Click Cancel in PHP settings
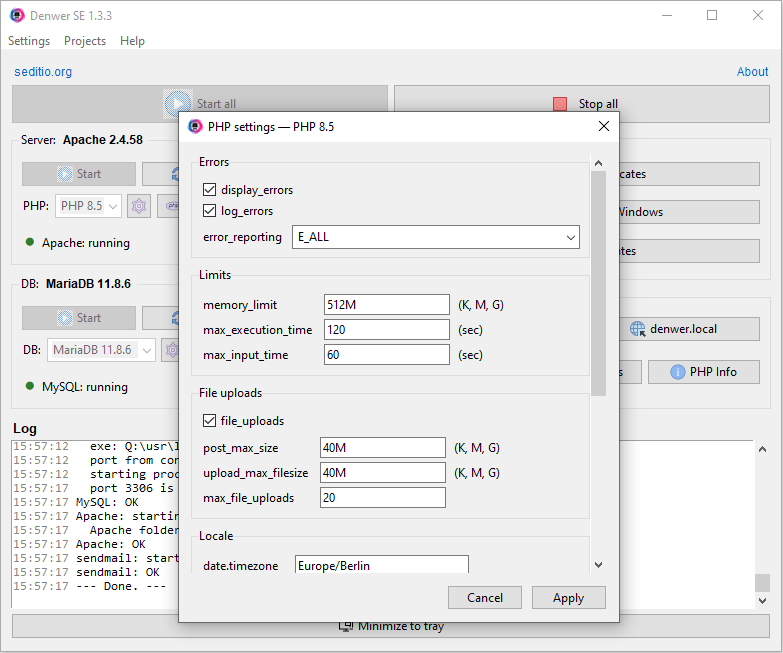The width and height of the screenshot is (783, 653). pos(484,598)
